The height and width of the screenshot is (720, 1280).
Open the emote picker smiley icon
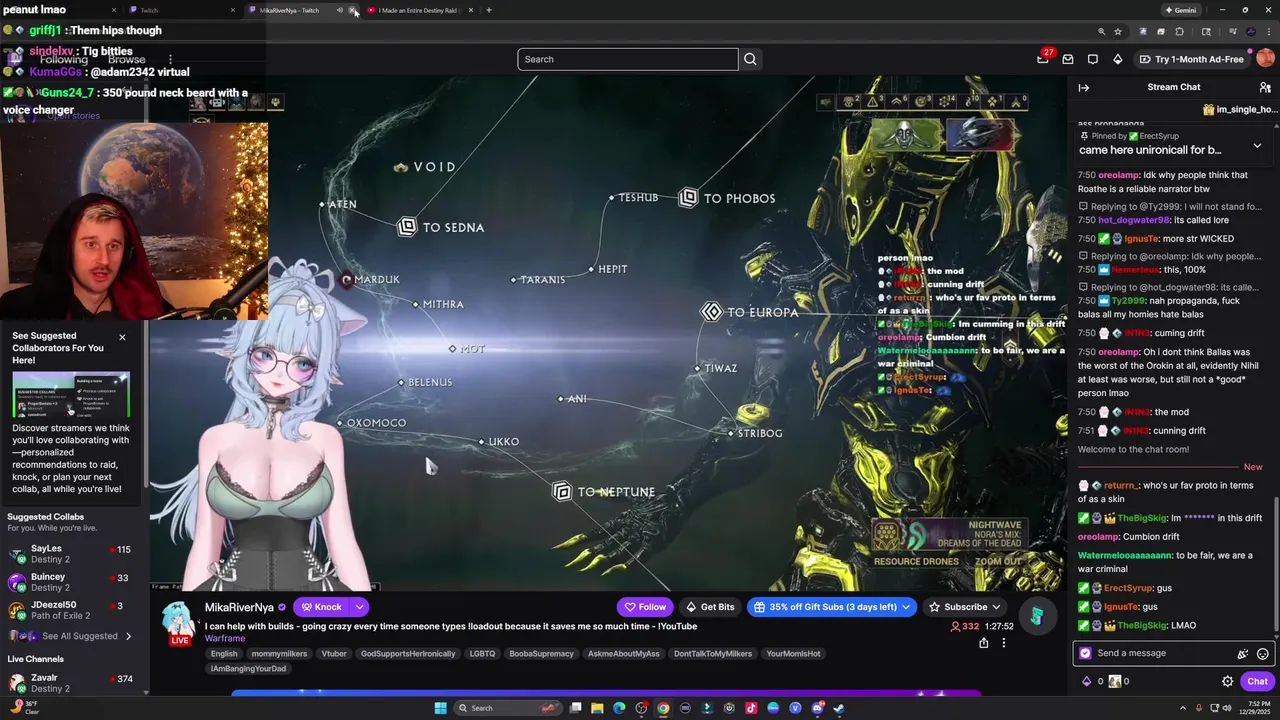(x=1263, y=653)
